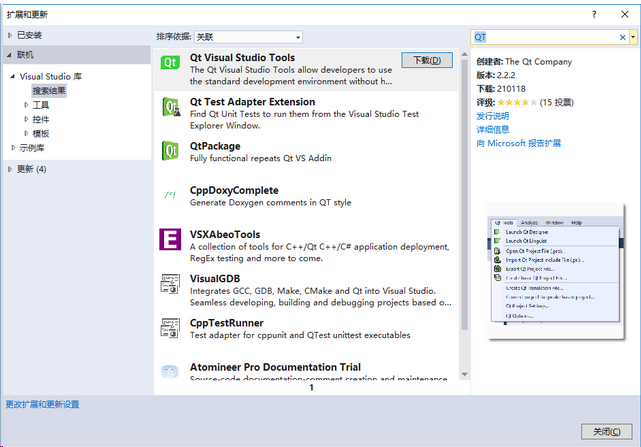Screen dimensions: 641x447
Task: Click 'Generate Doxygen comments in QT style' description
Action: [x=270, y=202]
